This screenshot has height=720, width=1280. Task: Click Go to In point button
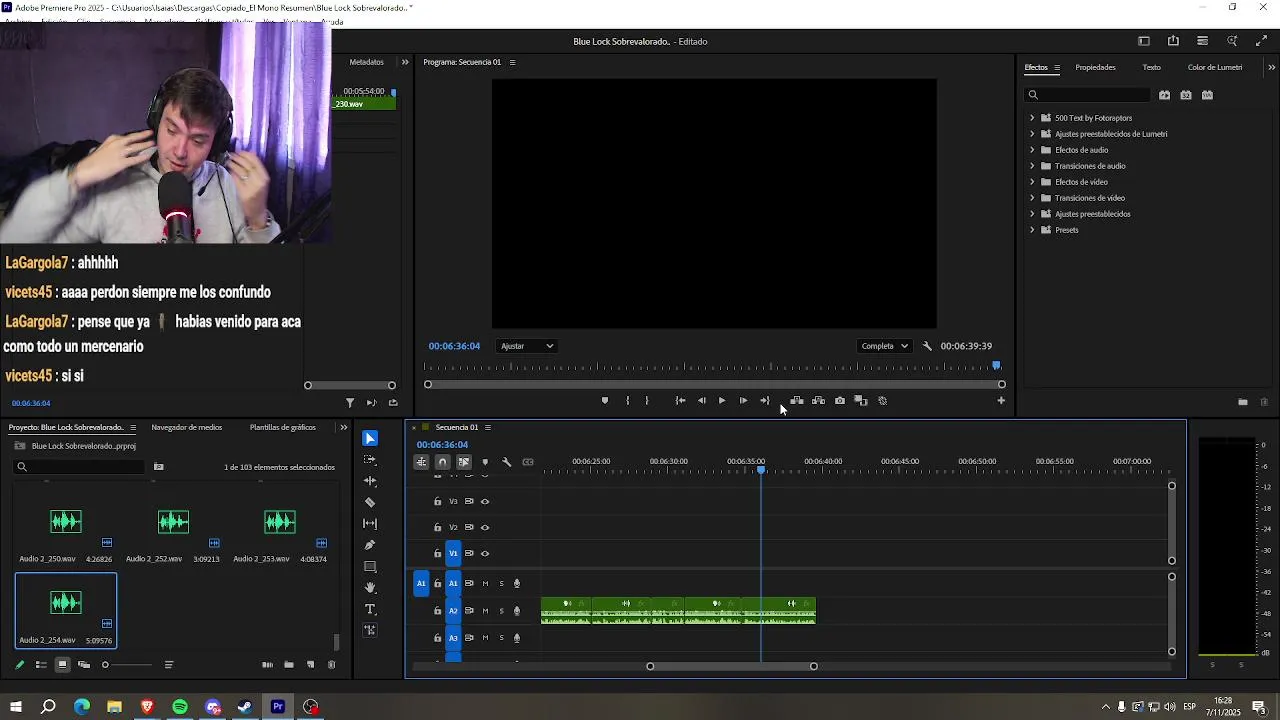click(680, 401)
